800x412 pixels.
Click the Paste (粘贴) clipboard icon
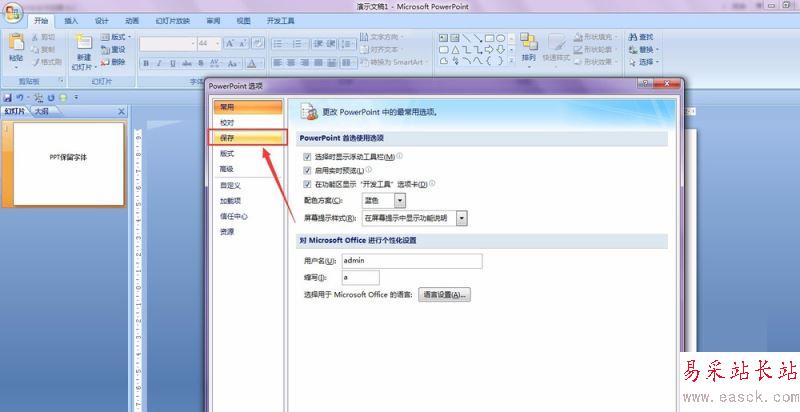16,42
